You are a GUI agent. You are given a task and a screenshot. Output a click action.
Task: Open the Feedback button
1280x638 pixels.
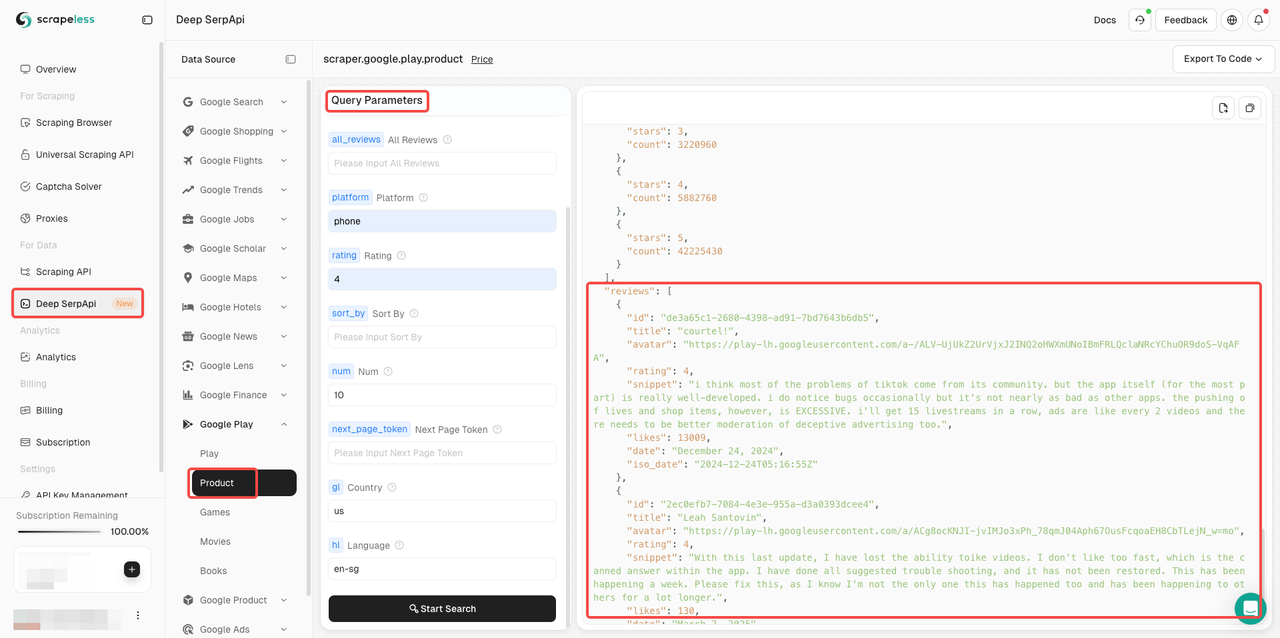coord(1186,20)
